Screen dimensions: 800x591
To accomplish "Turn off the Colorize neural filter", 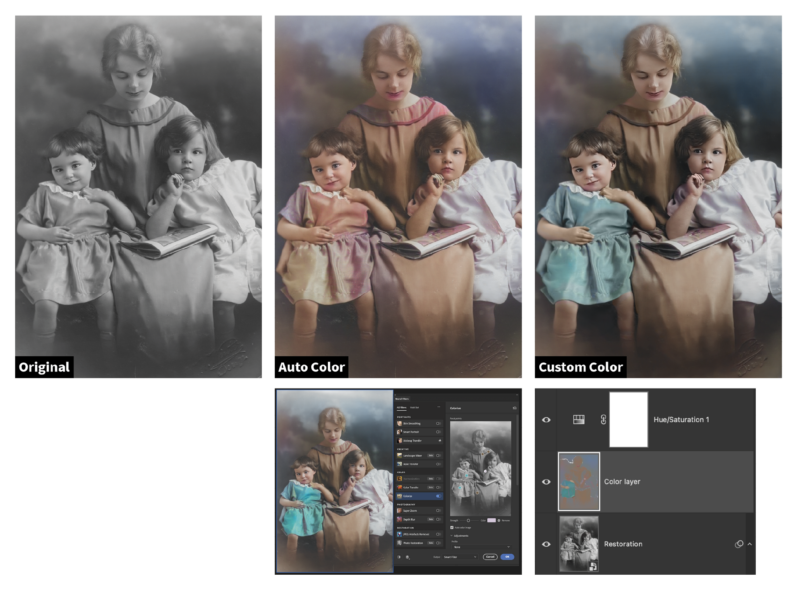I will coord(438,496).
